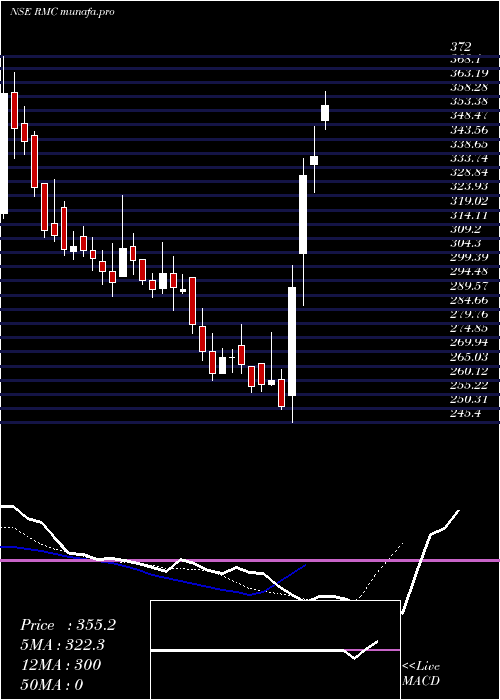Click the 348.47 price axis label
The height and width of the screenshot is (700, 500).
(x=469, y=116)
